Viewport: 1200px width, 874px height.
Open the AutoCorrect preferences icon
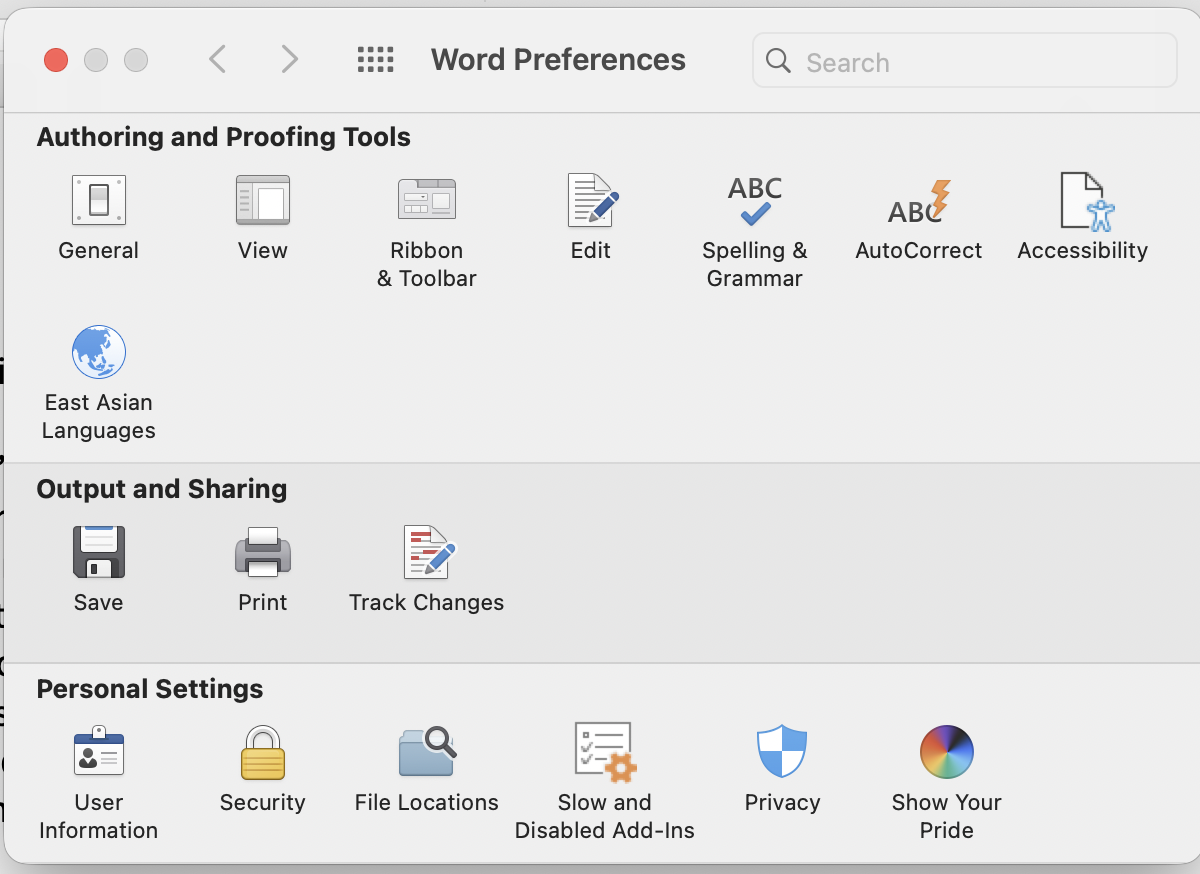pyautogui.click(x=919, y=202)
